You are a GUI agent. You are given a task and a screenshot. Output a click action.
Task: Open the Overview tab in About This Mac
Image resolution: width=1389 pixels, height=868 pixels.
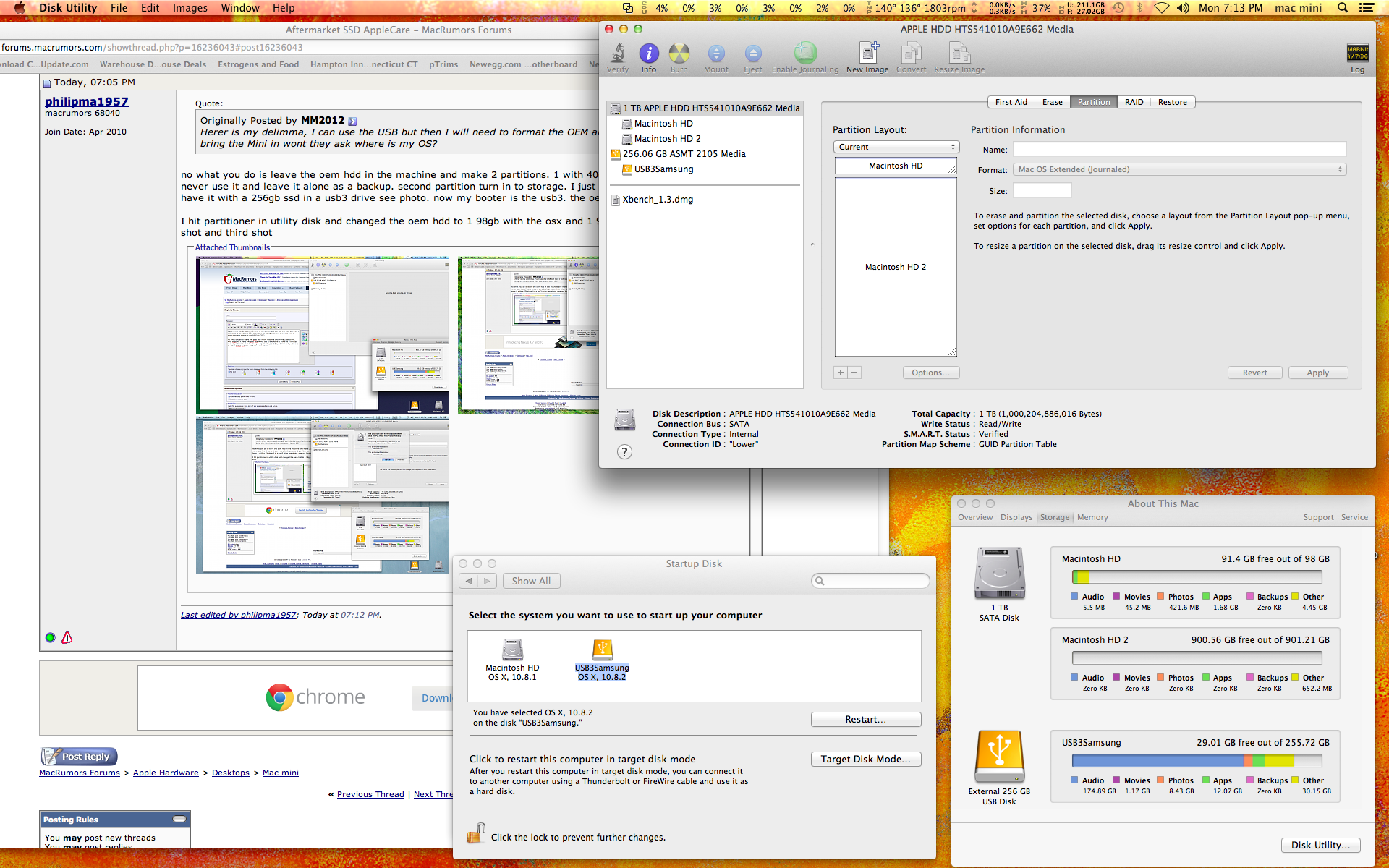coord(975,517)
